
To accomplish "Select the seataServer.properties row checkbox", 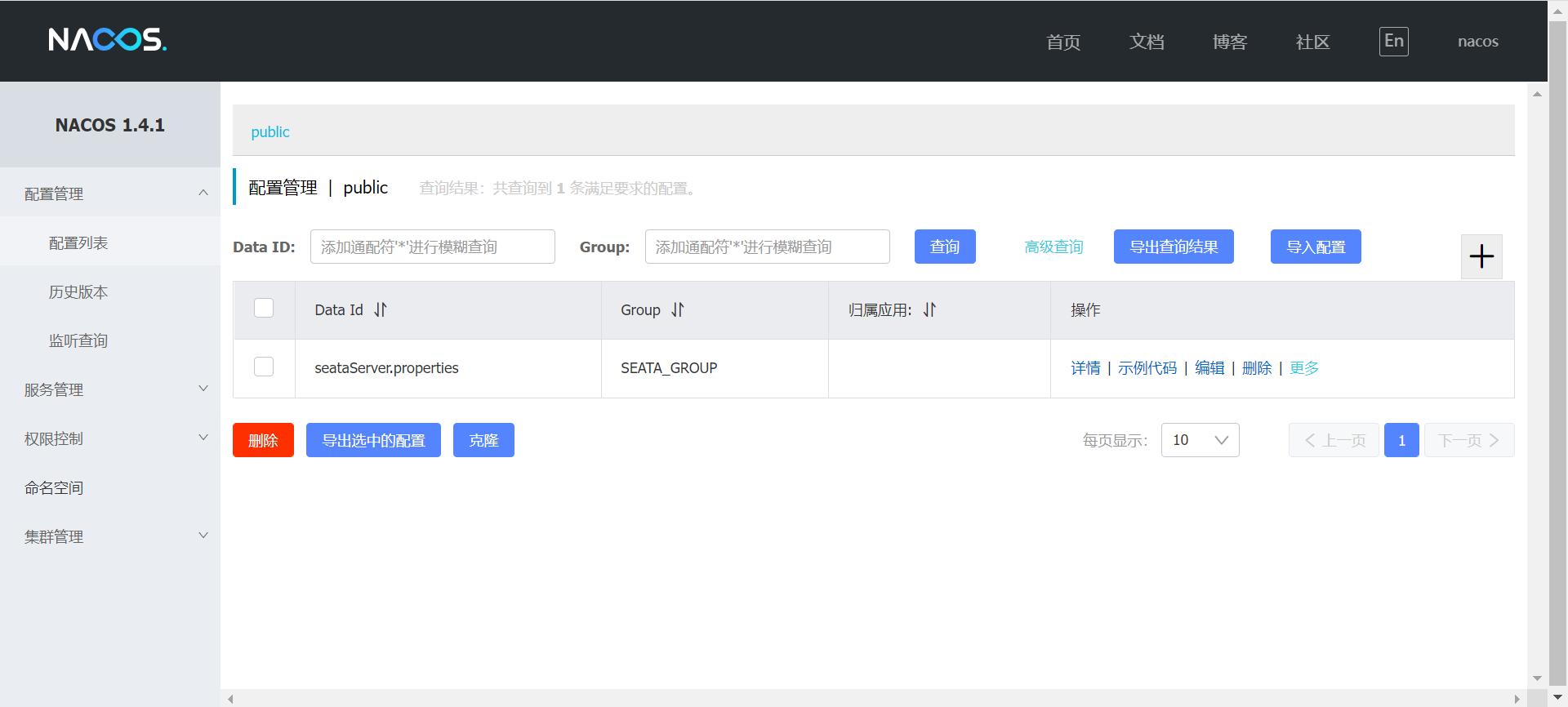I will pos(264,367).
